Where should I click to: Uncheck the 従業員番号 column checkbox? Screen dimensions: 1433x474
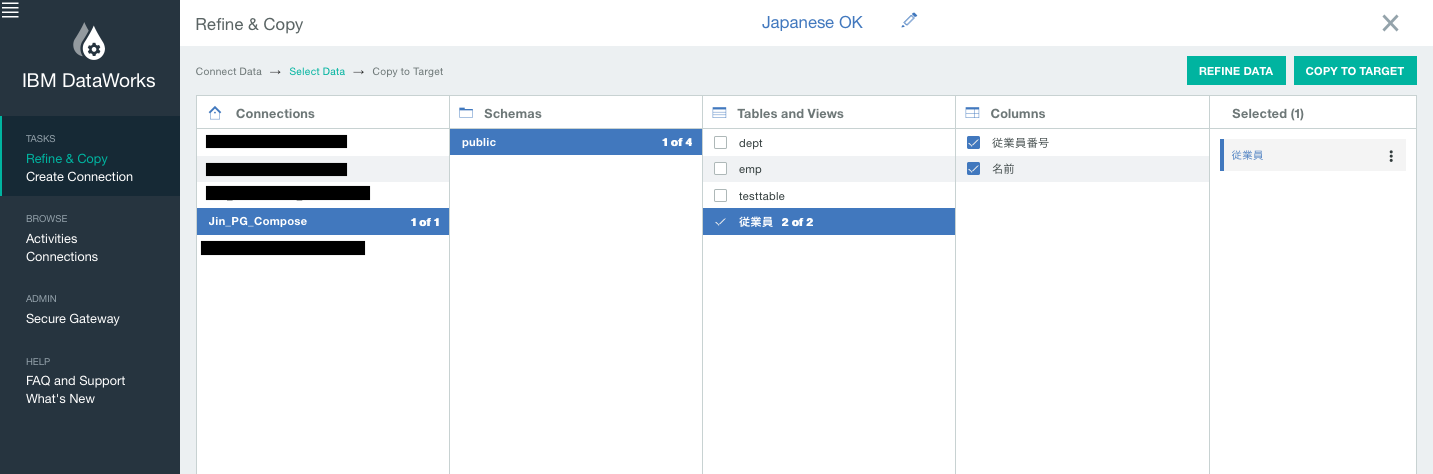(973, 143)
